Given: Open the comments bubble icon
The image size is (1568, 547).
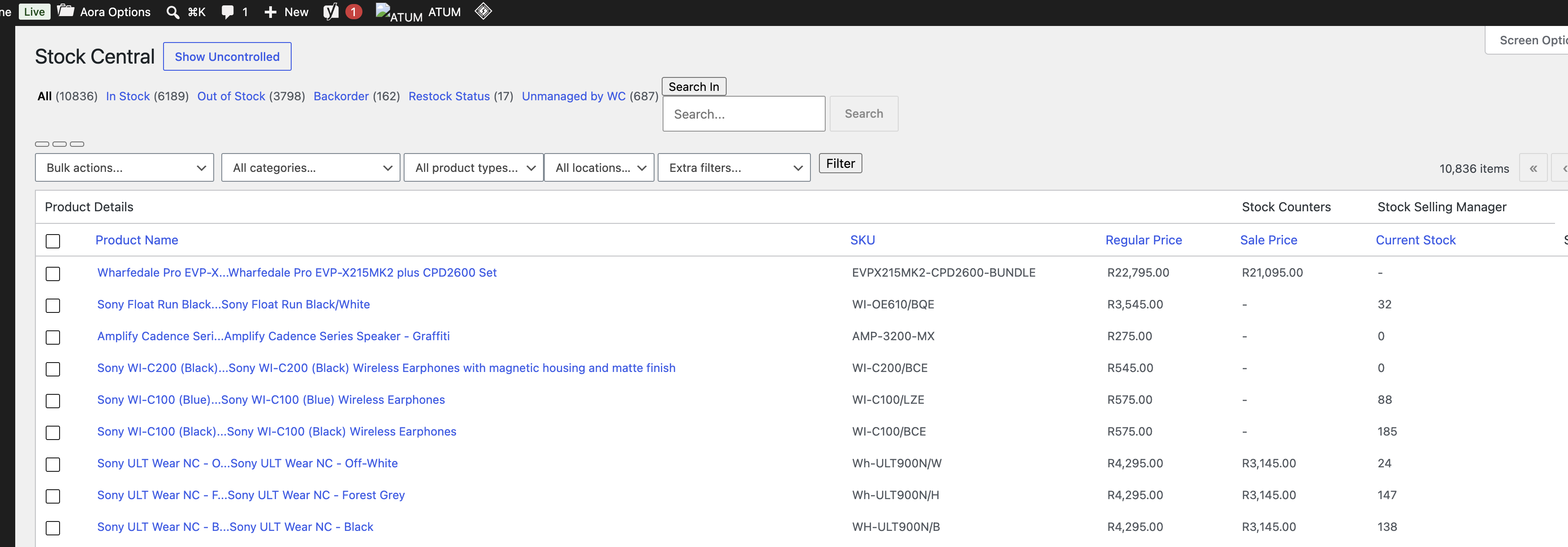Looking at the screenshot, I should (228, 12).
